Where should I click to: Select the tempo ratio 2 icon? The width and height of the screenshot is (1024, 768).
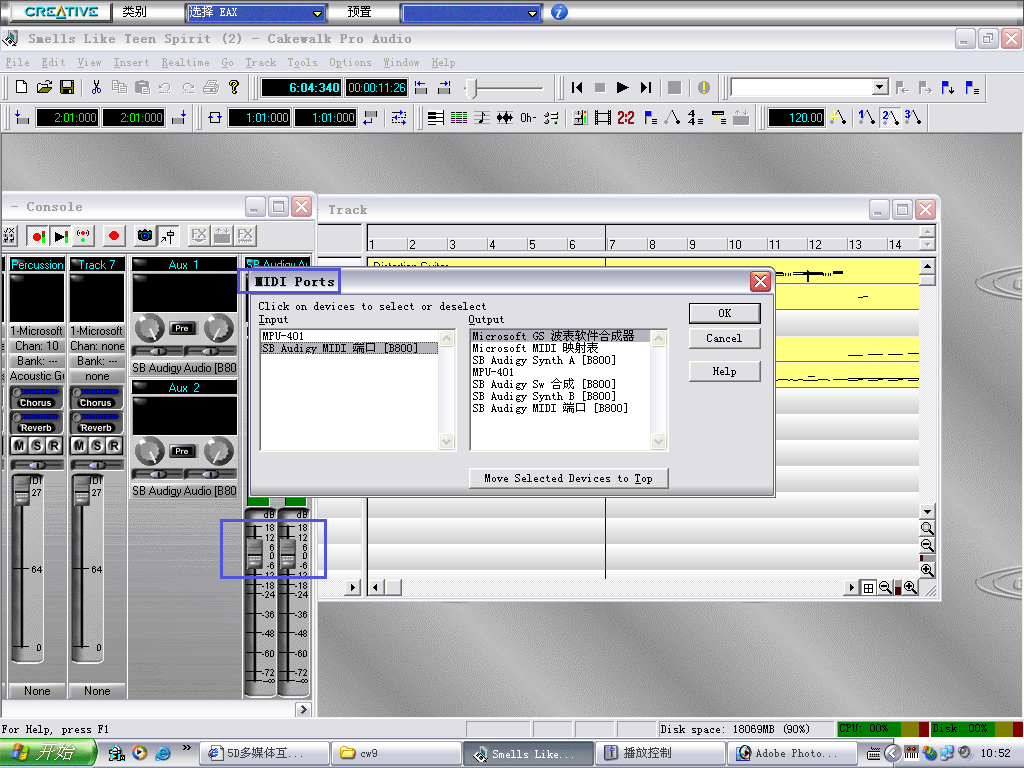point(889,118)
